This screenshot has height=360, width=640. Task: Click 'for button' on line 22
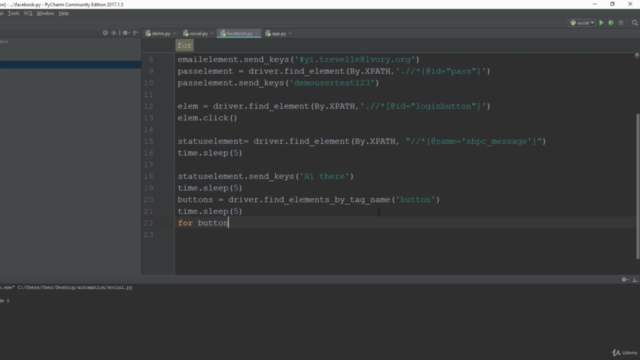[203, 223]
